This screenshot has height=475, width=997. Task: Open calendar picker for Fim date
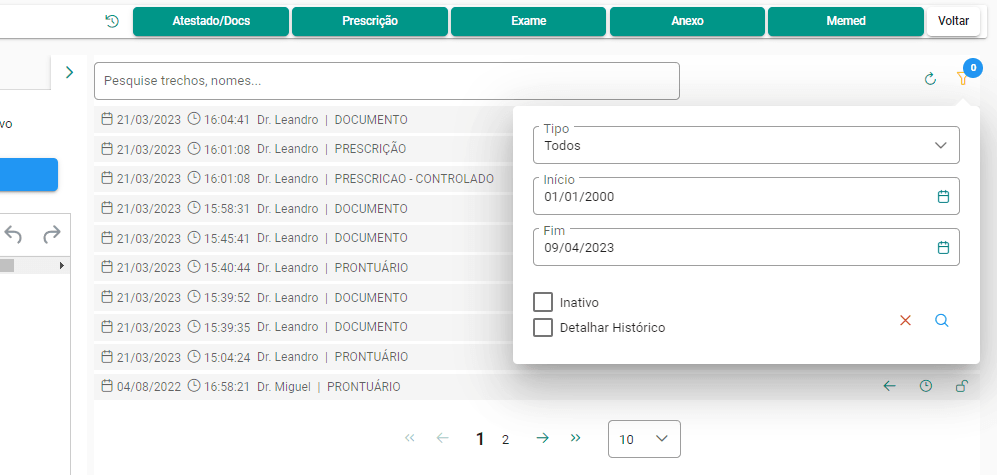click(944, 247)
